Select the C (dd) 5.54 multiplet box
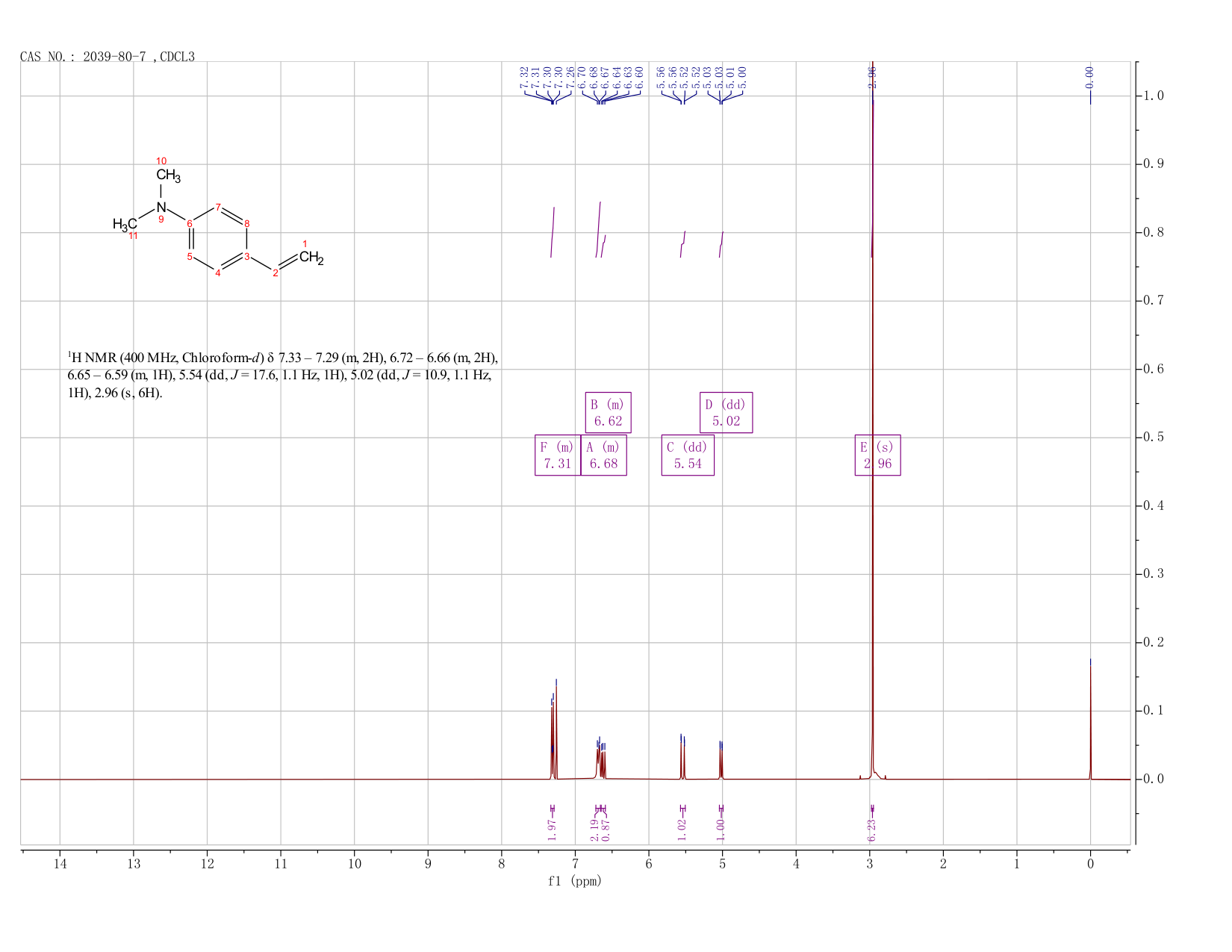 click(x=688, y=455)
